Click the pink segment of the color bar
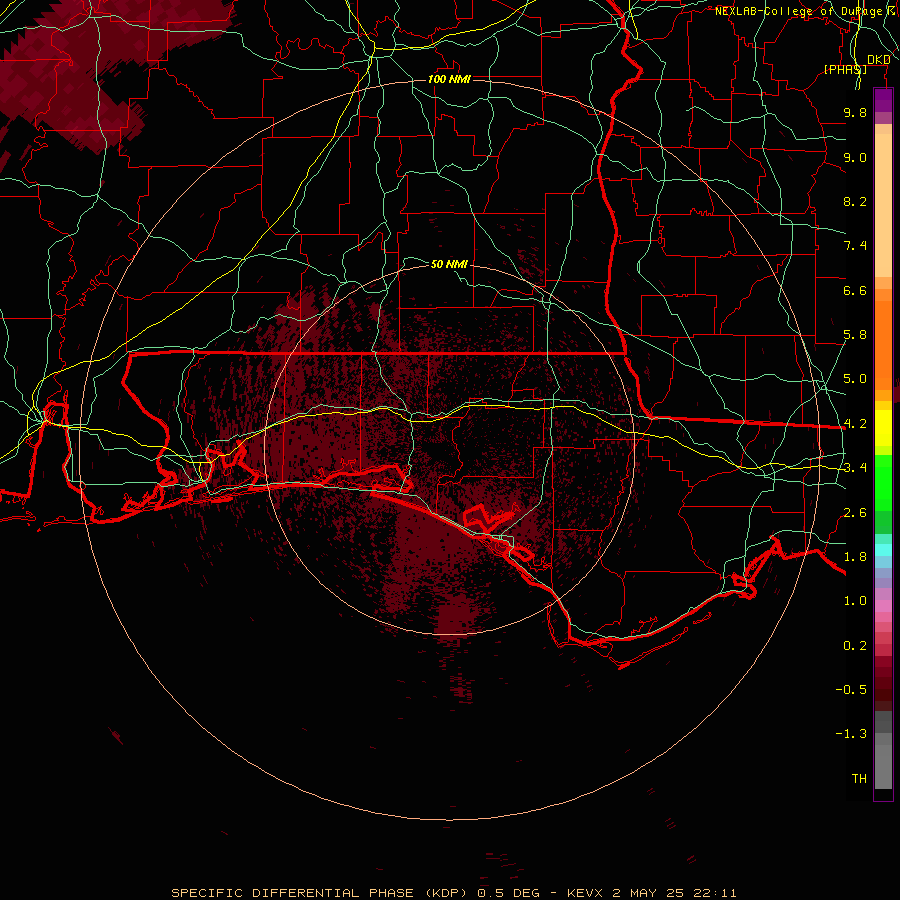Image resolution: width=900 pixels, height=900 pixels. 883,606
